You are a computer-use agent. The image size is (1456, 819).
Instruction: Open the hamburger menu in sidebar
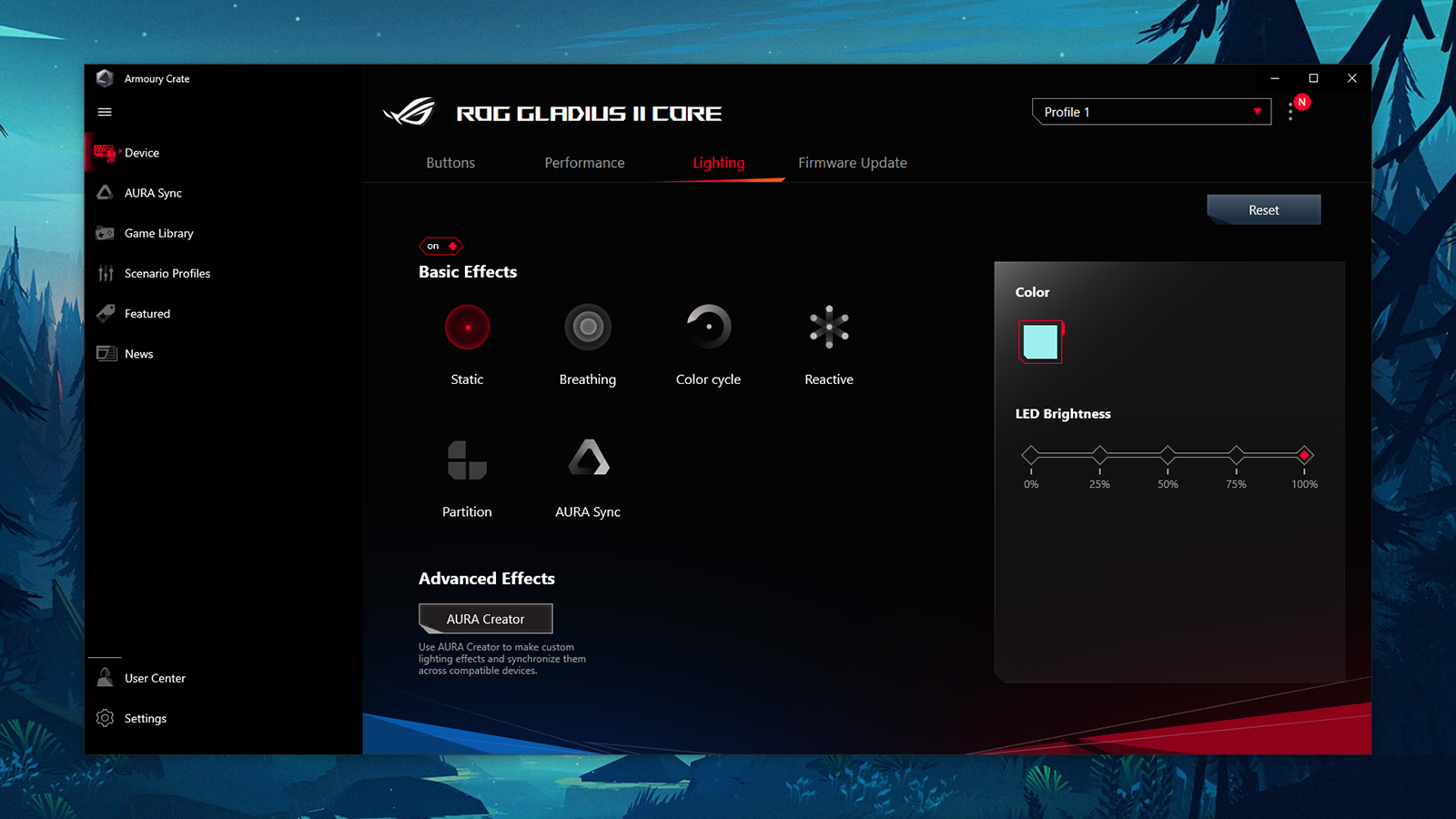click(105, 112)
